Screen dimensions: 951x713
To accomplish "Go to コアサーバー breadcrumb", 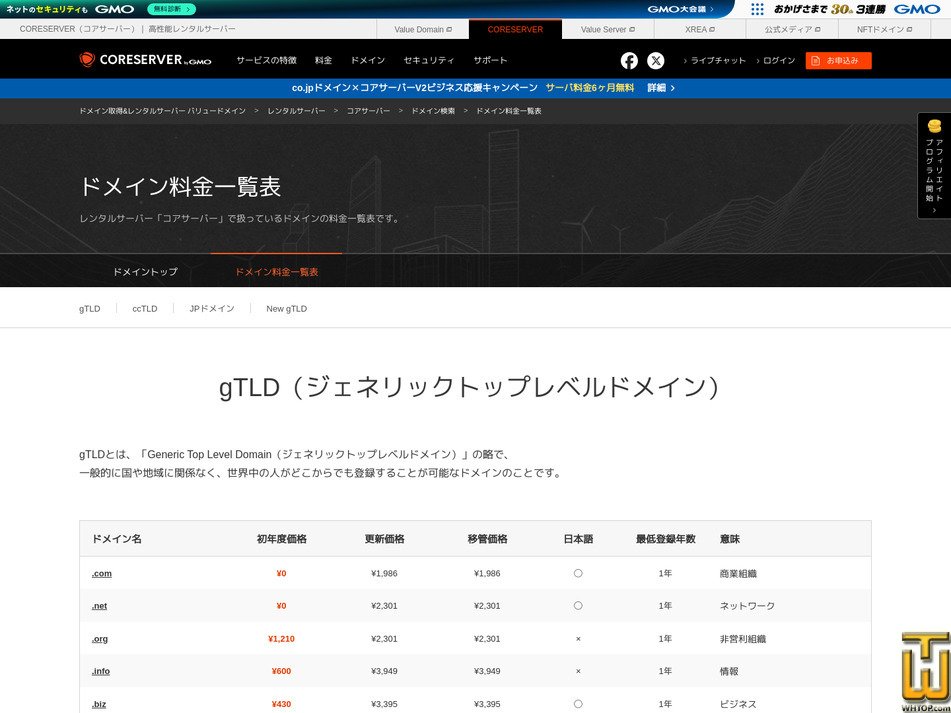I will [x=368, y=111].
